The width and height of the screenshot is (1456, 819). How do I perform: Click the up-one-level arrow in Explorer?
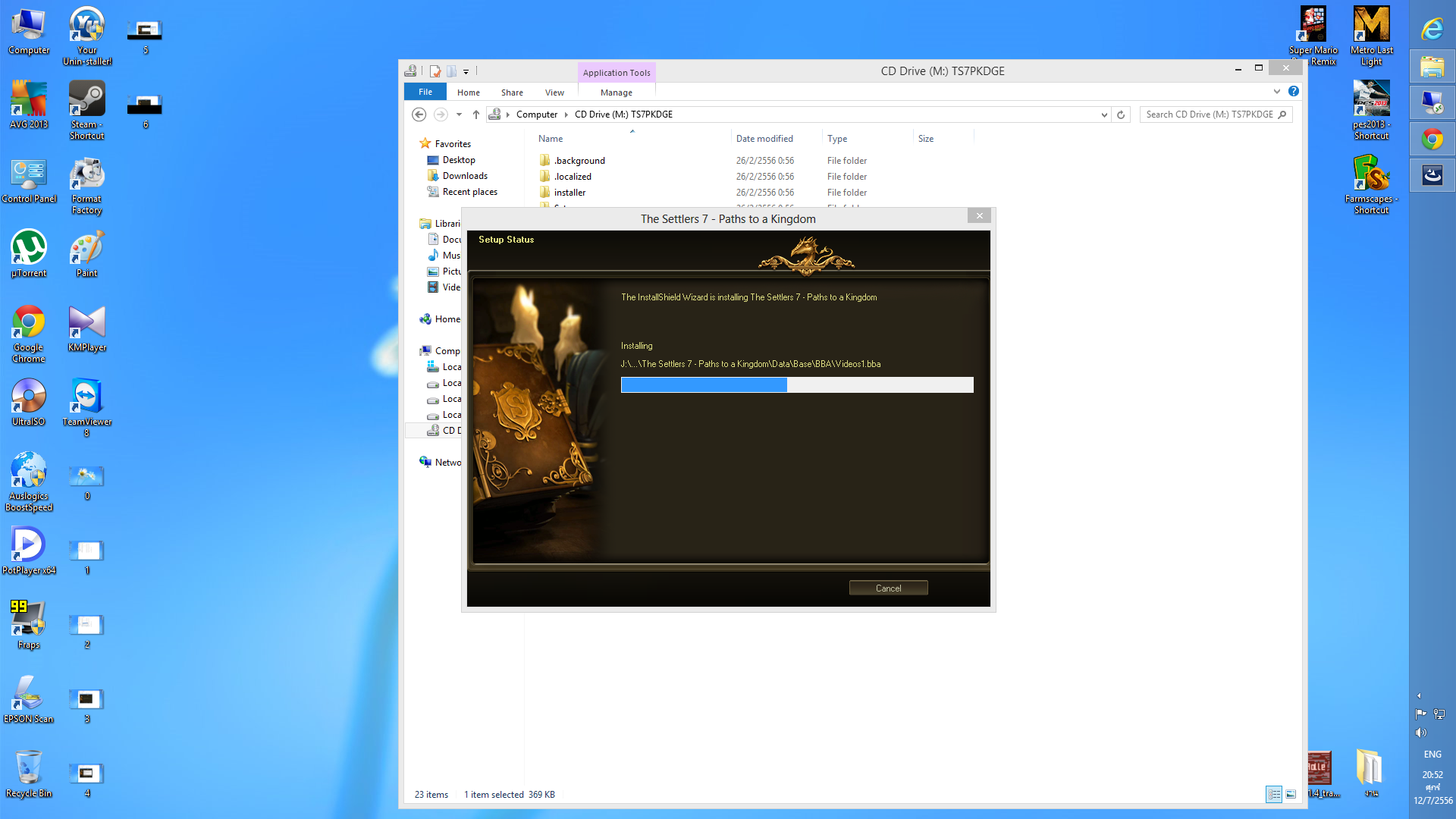pyautogui.click(x=476, y=115)
